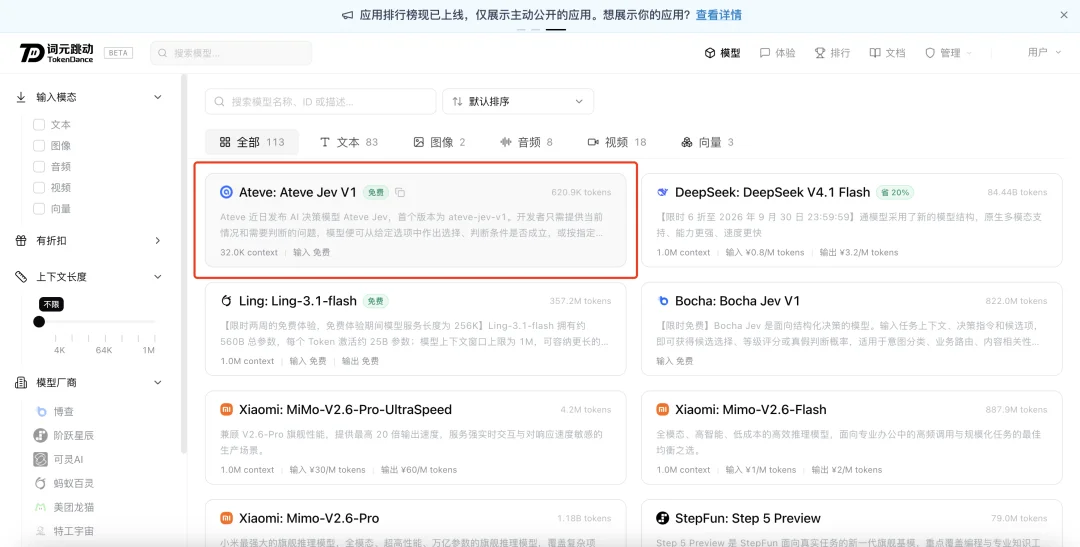The image size is (1080, 547).
Task: Check the 文本 input modality box
Action: pyautogui.click(x=39, y=125)
